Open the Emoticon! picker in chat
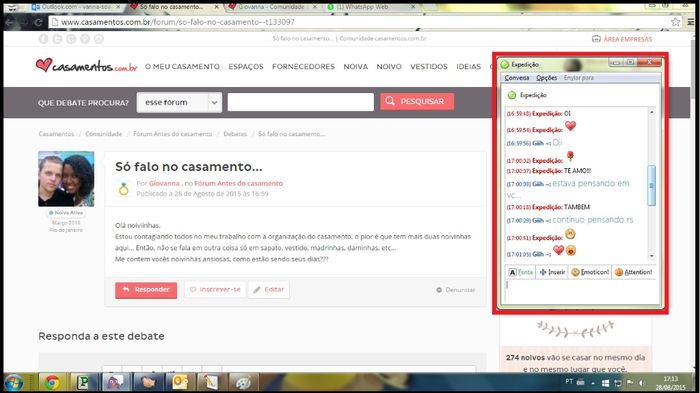This screenshot has width=700, height=393. 590,272
